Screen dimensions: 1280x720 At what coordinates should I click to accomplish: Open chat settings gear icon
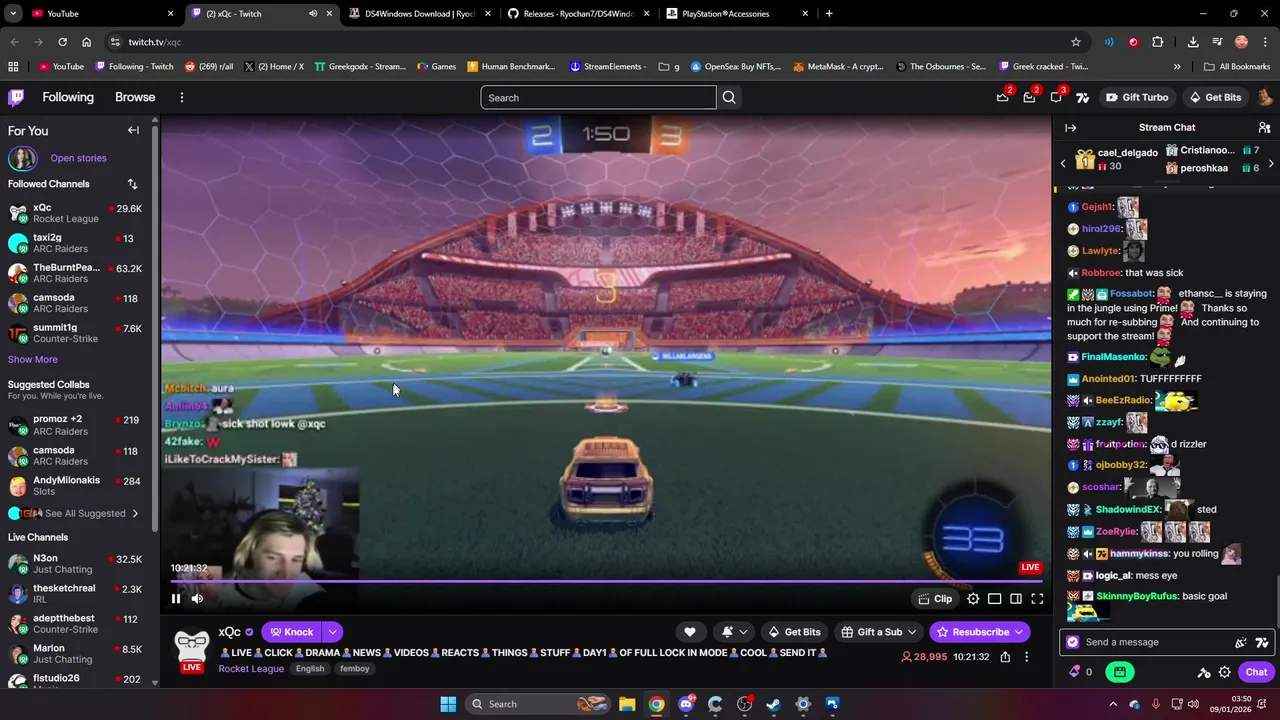tap(1224, 672)
